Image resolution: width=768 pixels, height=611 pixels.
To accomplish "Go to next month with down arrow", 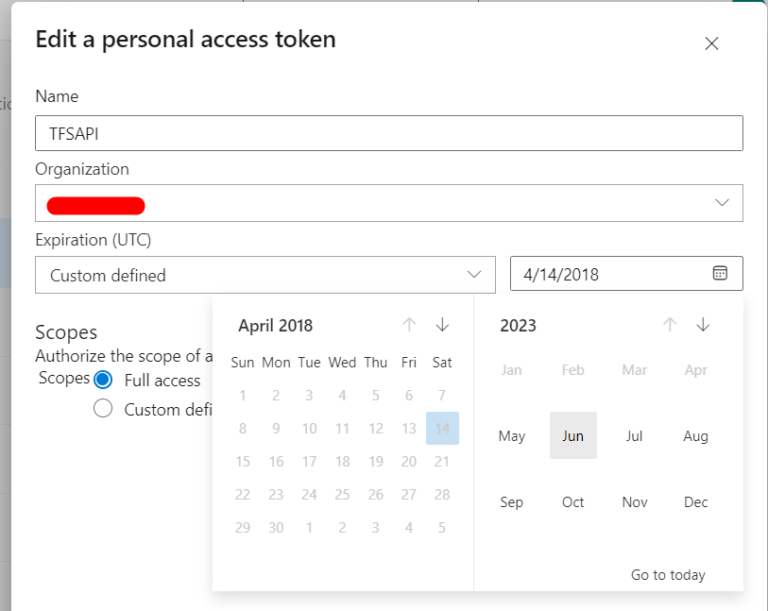I will click(x=442, y=325).
